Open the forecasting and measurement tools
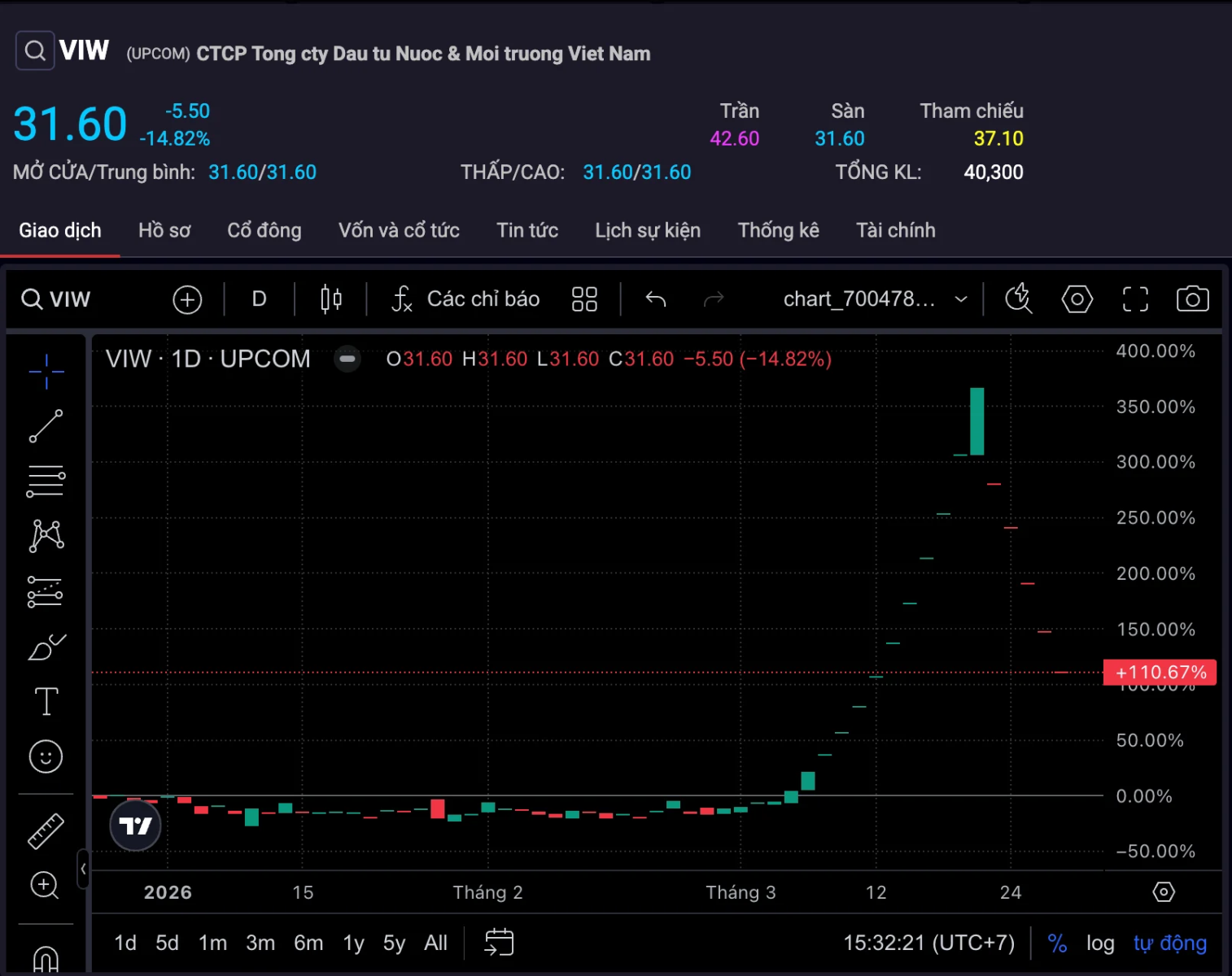Viewport: 1232px width, 976px height. click(46, 592)
